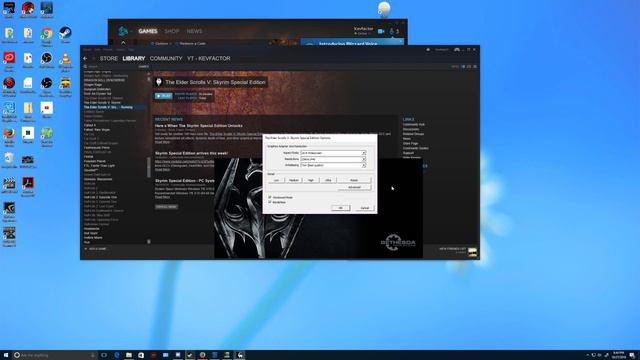The width and height of the screenshot is (640, 360).
Task: Click the Cortana search box on taskbar
Action: (55, 355)
